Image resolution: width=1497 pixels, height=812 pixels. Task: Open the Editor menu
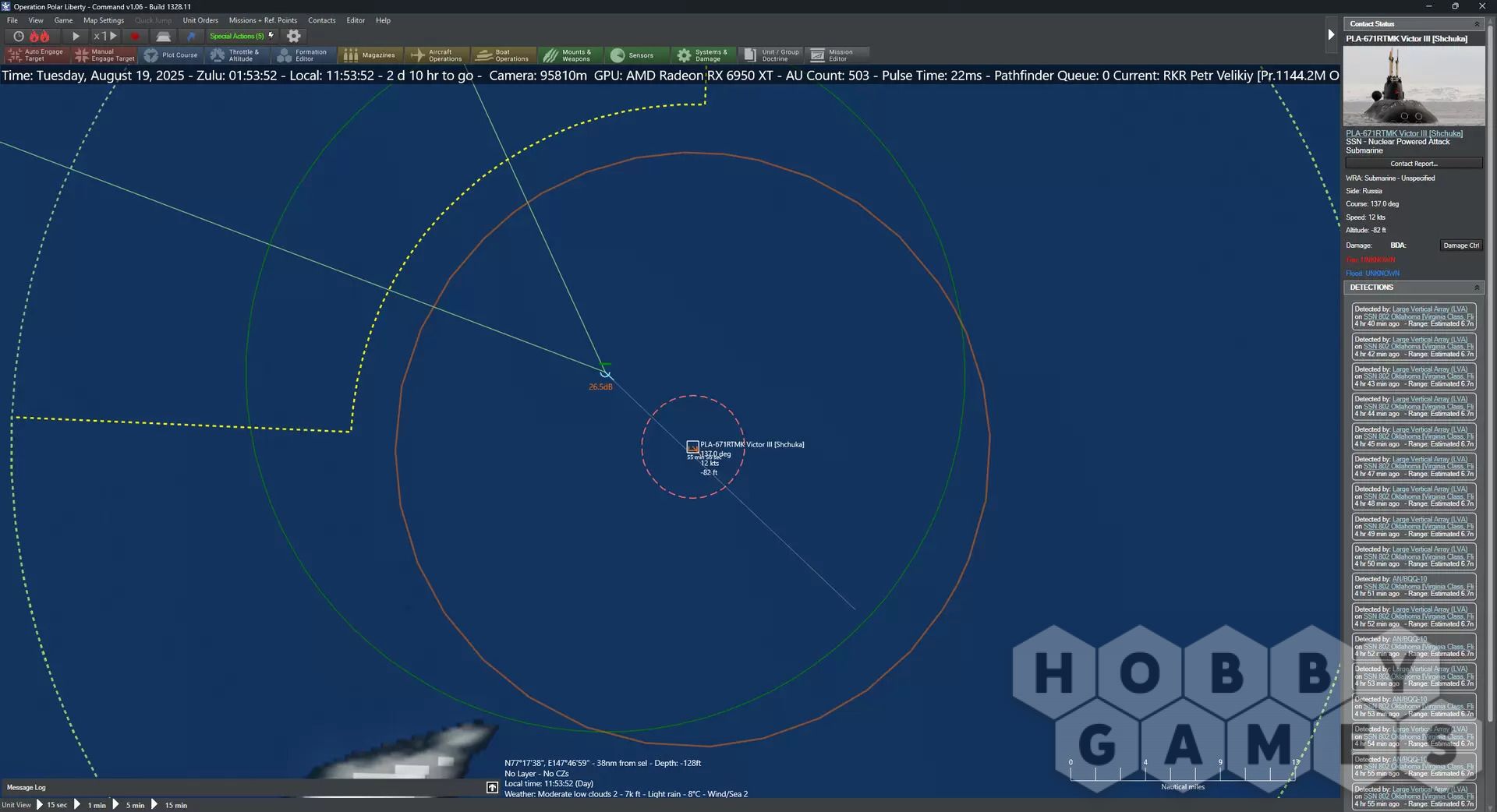[x=356, y=20]
